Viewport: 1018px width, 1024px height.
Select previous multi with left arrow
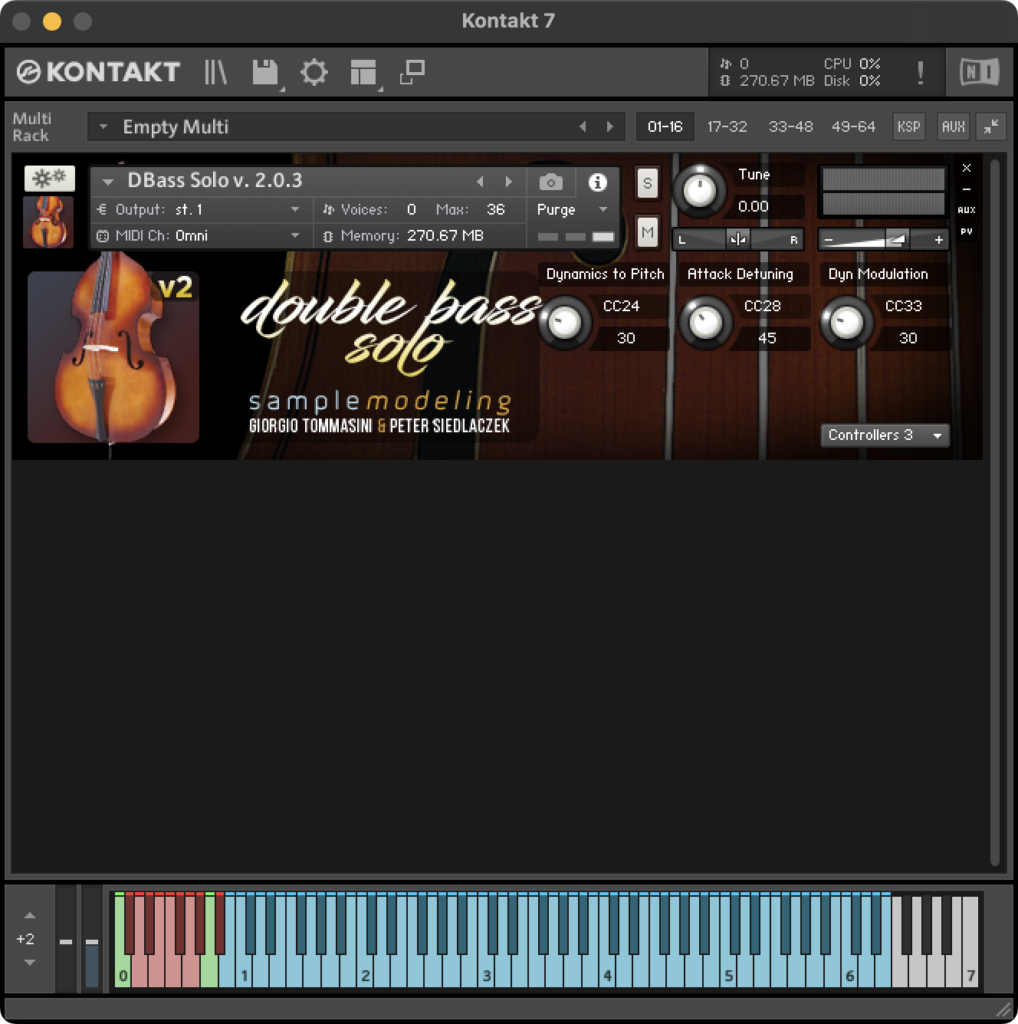tap(582, 127)
